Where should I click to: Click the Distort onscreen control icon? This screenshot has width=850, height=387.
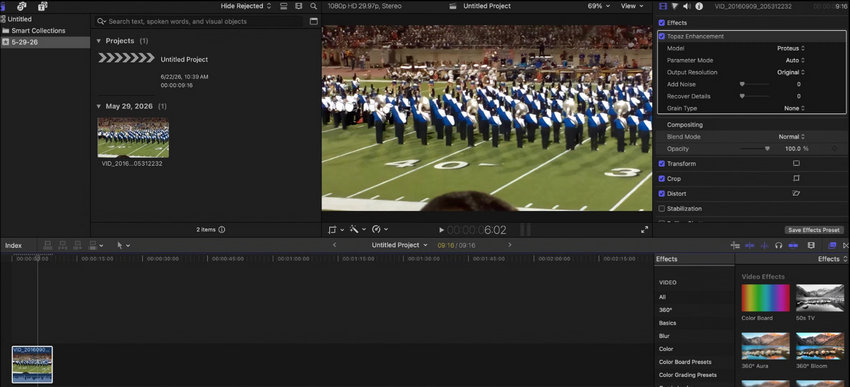pos(796,193)
